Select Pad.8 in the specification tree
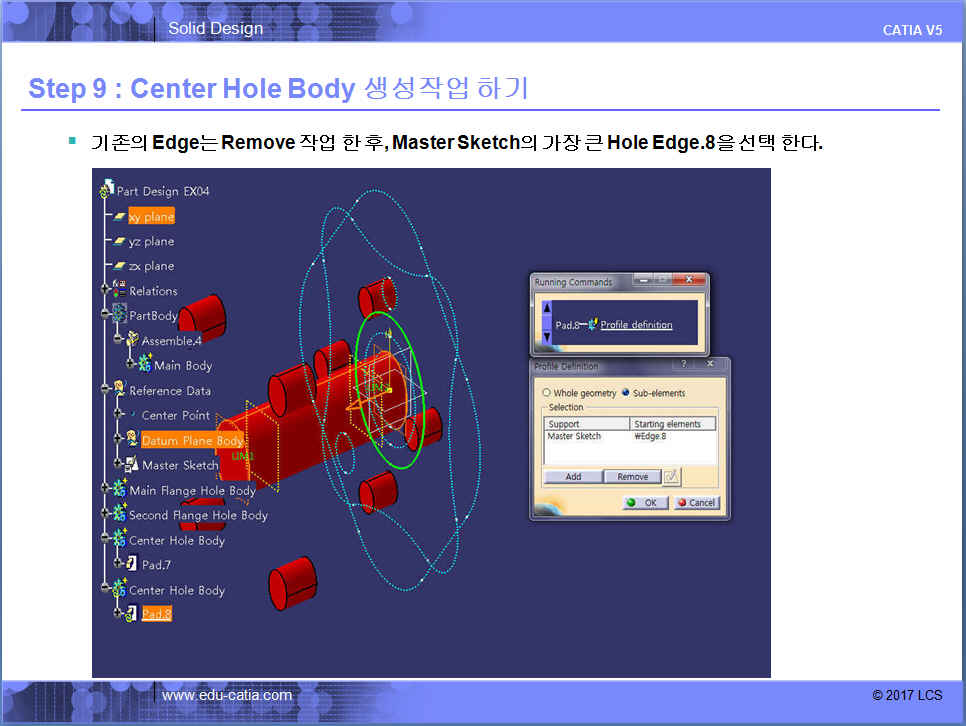The width and height of the screenshot is (966, 726). point(156,614)
